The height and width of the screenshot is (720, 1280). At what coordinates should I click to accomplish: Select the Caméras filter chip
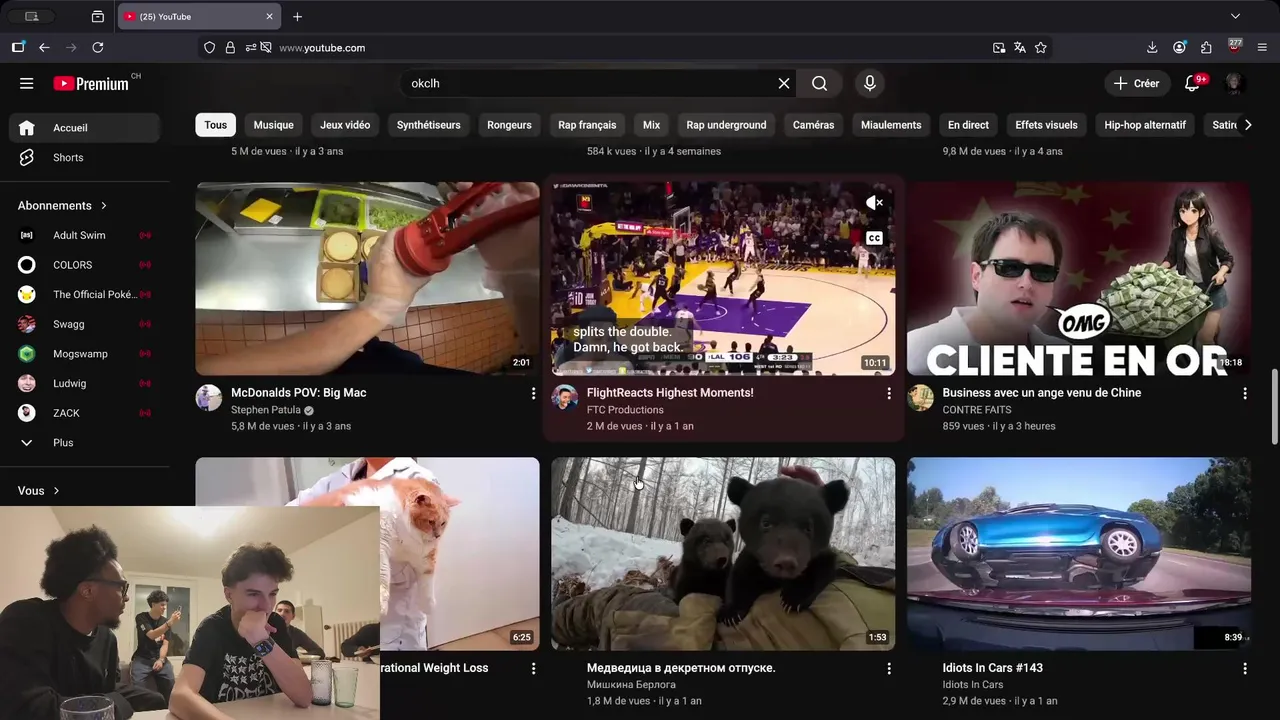pos(813,125)
